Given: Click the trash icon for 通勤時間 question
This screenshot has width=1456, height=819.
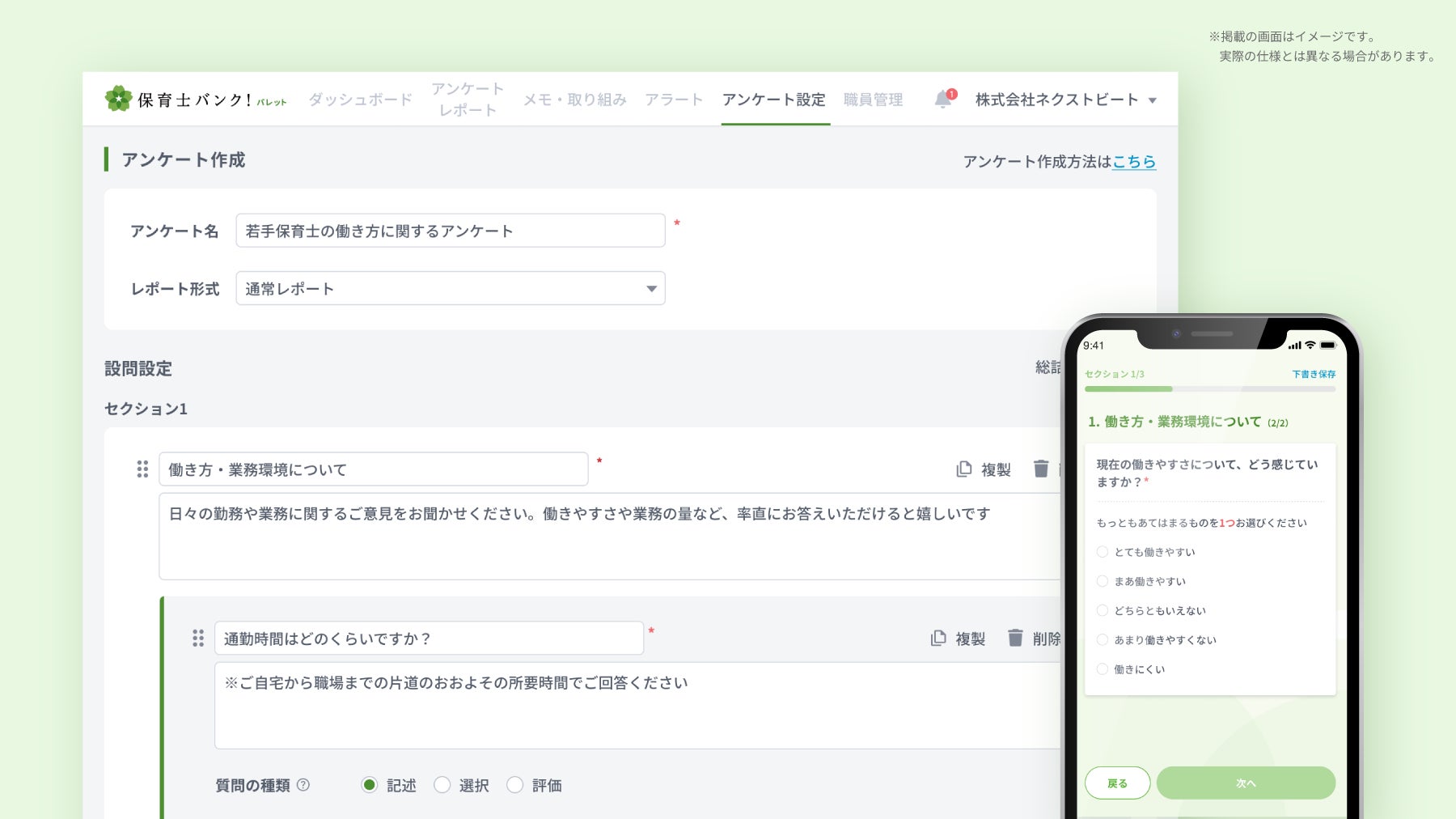Looking at the screenshot, I should point(1015,638).
